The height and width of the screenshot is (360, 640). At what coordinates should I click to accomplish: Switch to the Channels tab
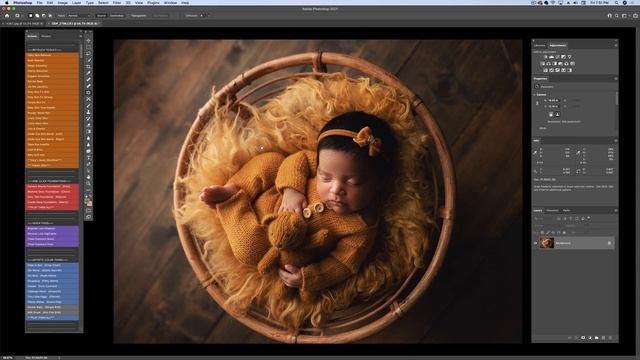[x=552, y=210]
